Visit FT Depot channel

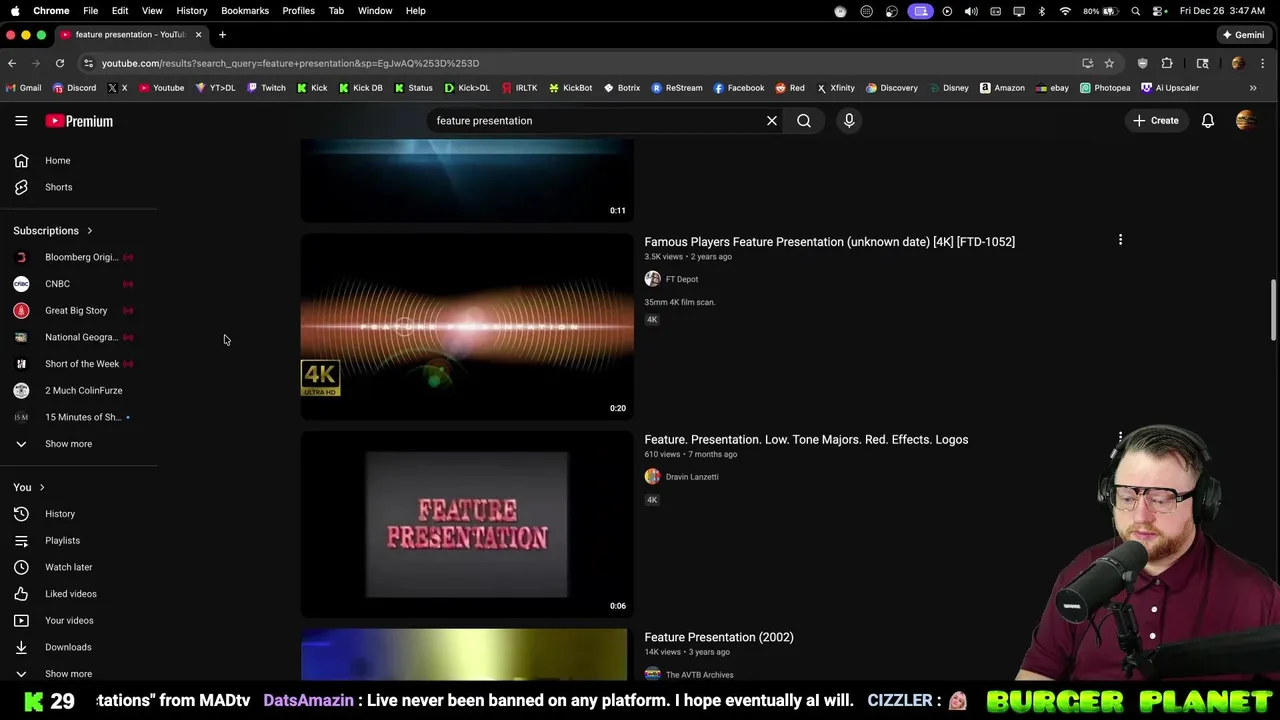coord(682,279)
